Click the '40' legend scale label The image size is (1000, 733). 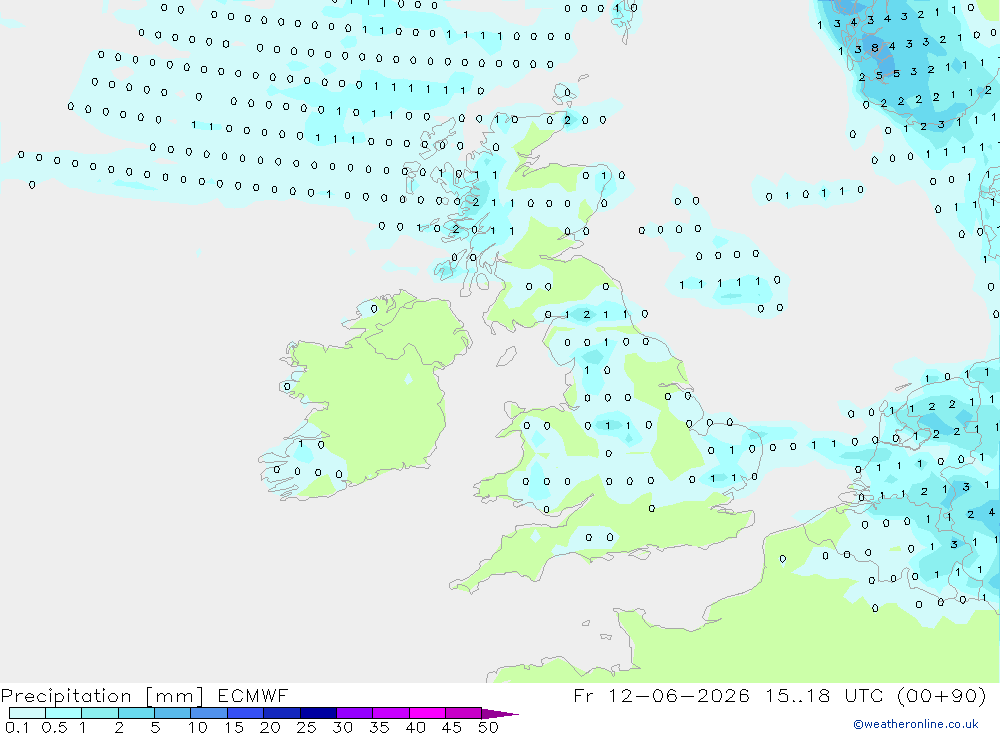[x=416, y=727]
